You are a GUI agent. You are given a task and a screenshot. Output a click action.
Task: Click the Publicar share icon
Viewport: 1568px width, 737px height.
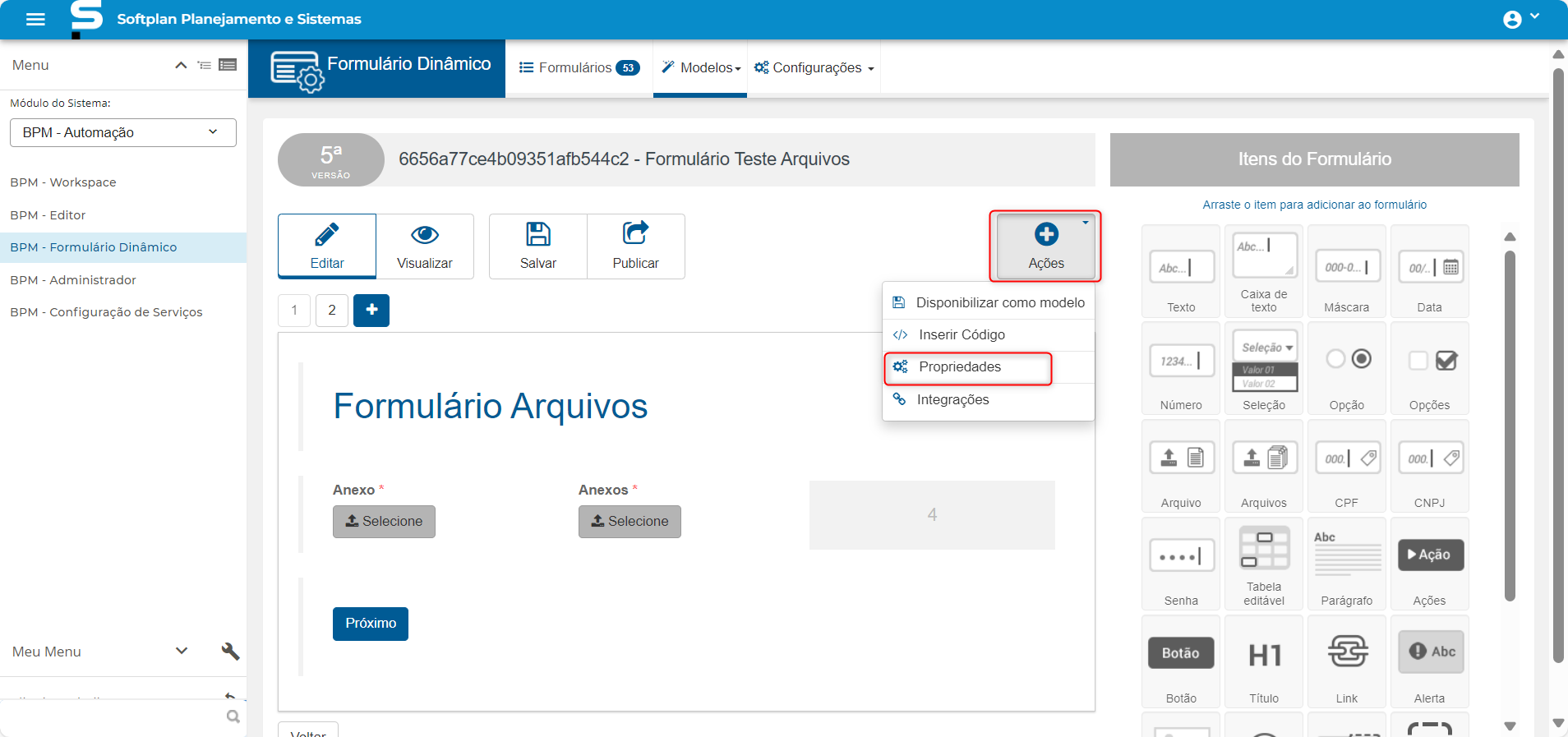click(x=635, y=235)
